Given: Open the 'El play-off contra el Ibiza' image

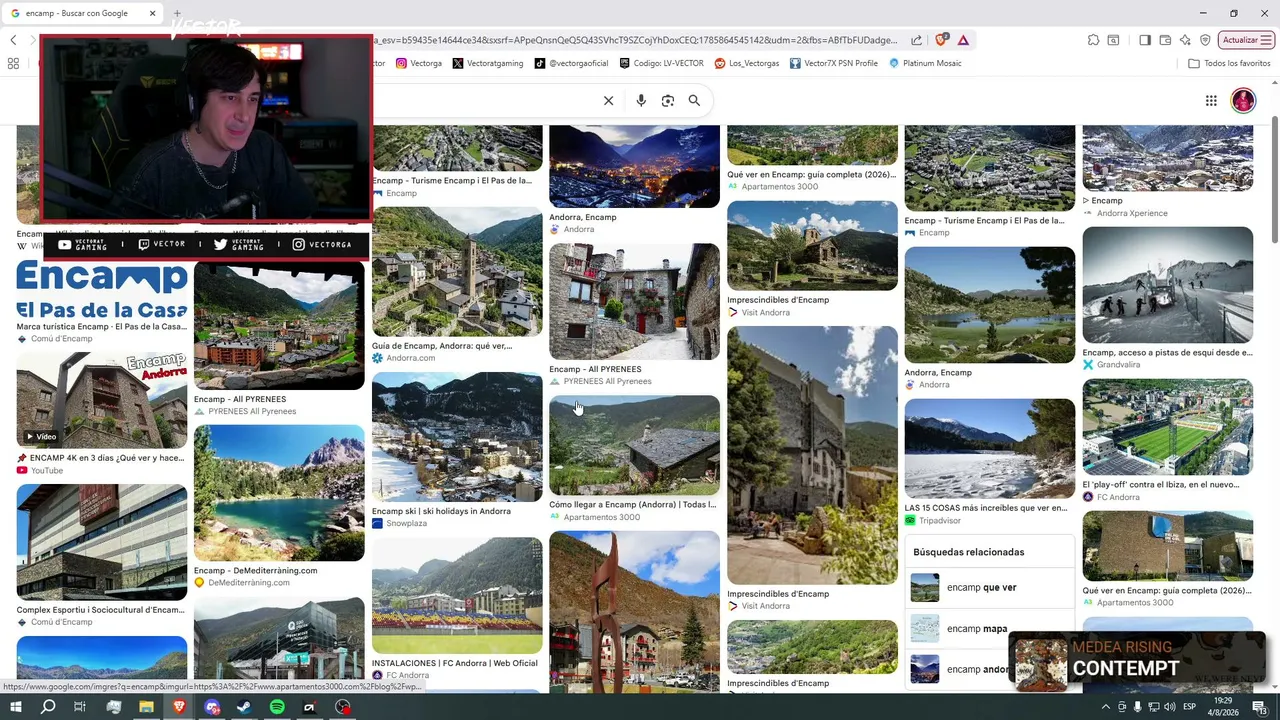Looking at the screenshot, I should point(1168,428).
